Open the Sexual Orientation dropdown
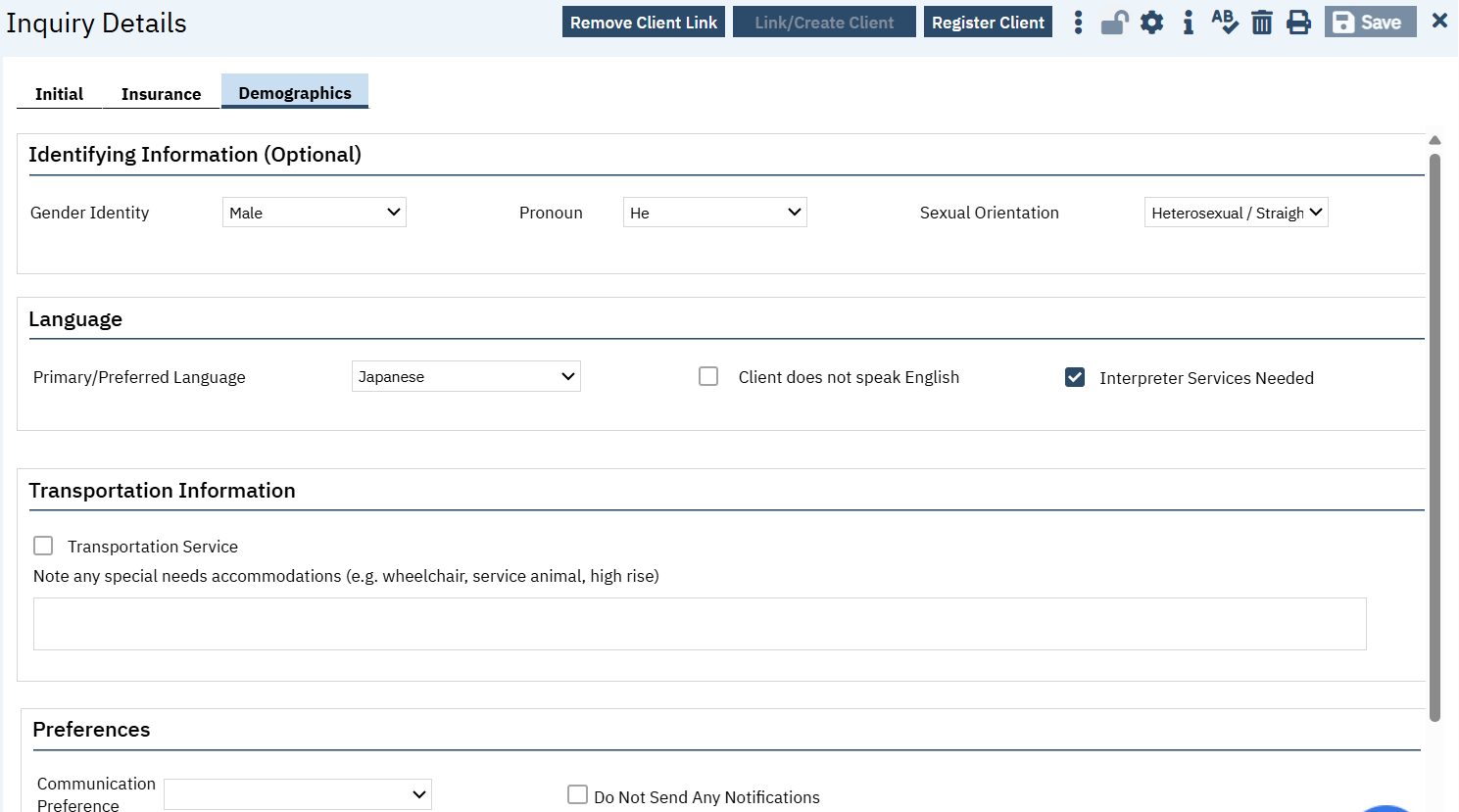Image resolution: width=1459 pixels, height=812 pixels. (x=1236, y=213)
